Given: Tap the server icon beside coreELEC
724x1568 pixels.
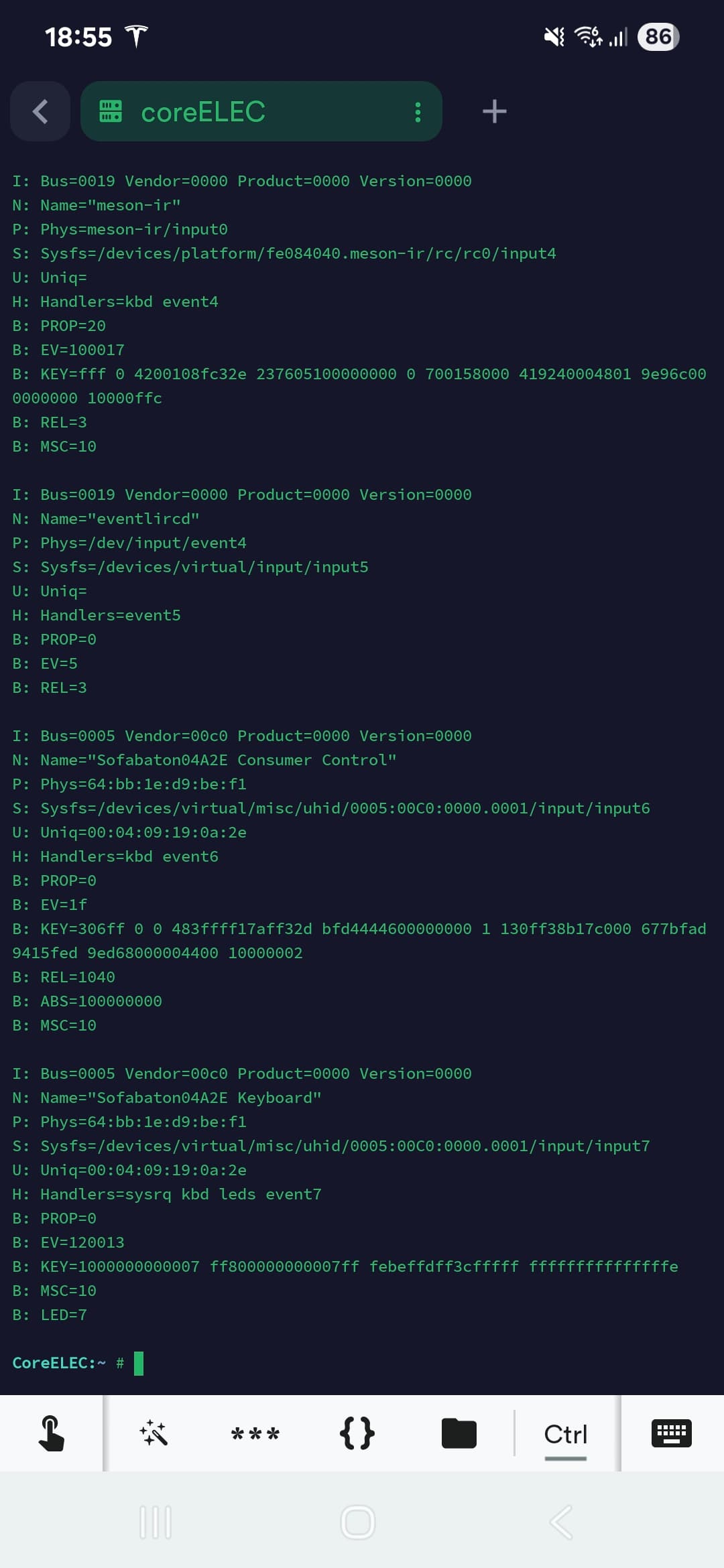Looking at the screenshot, I should tap(111, 111).
